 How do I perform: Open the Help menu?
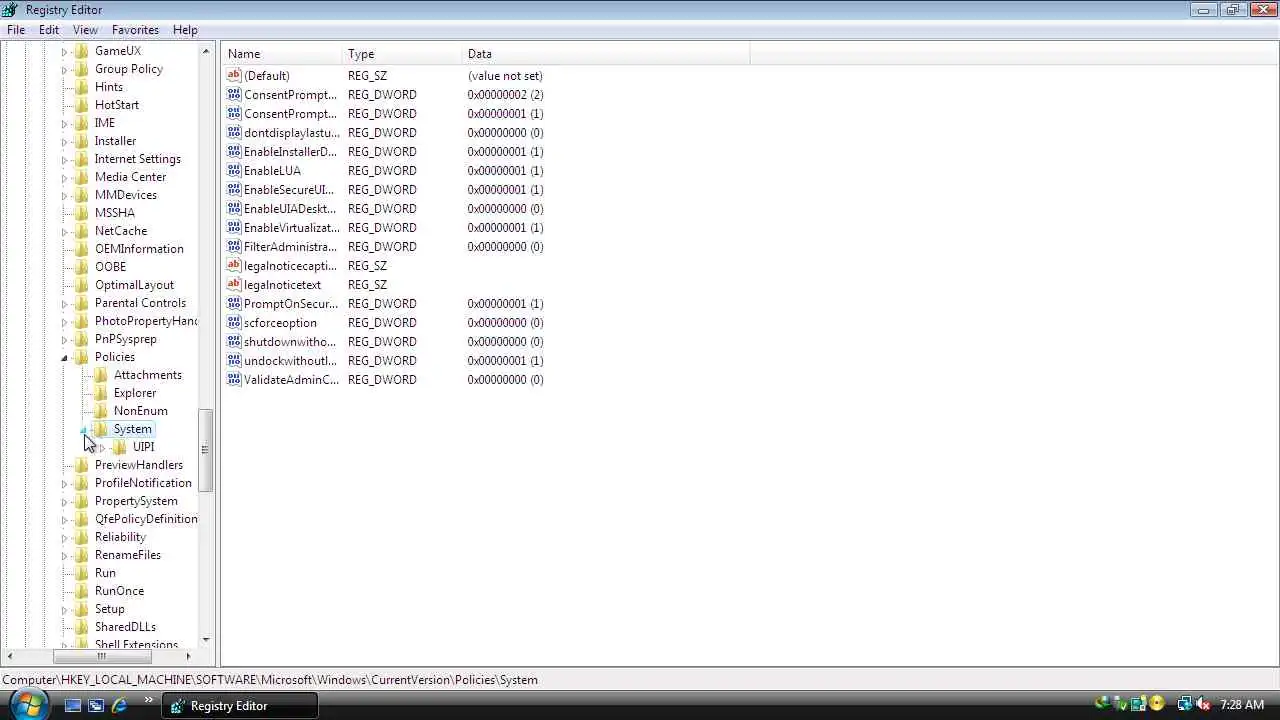pos(185,30)
